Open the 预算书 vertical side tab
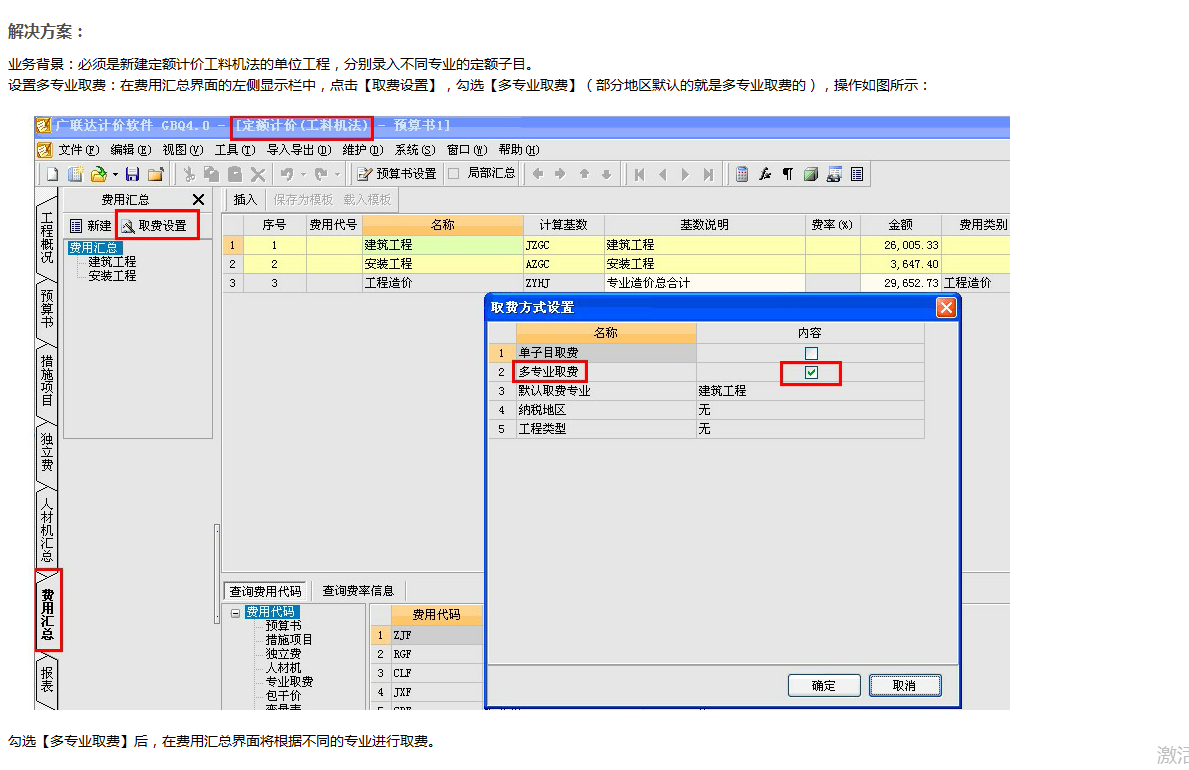The width and height of the screenshot is (1189, 770). (46, 308)
